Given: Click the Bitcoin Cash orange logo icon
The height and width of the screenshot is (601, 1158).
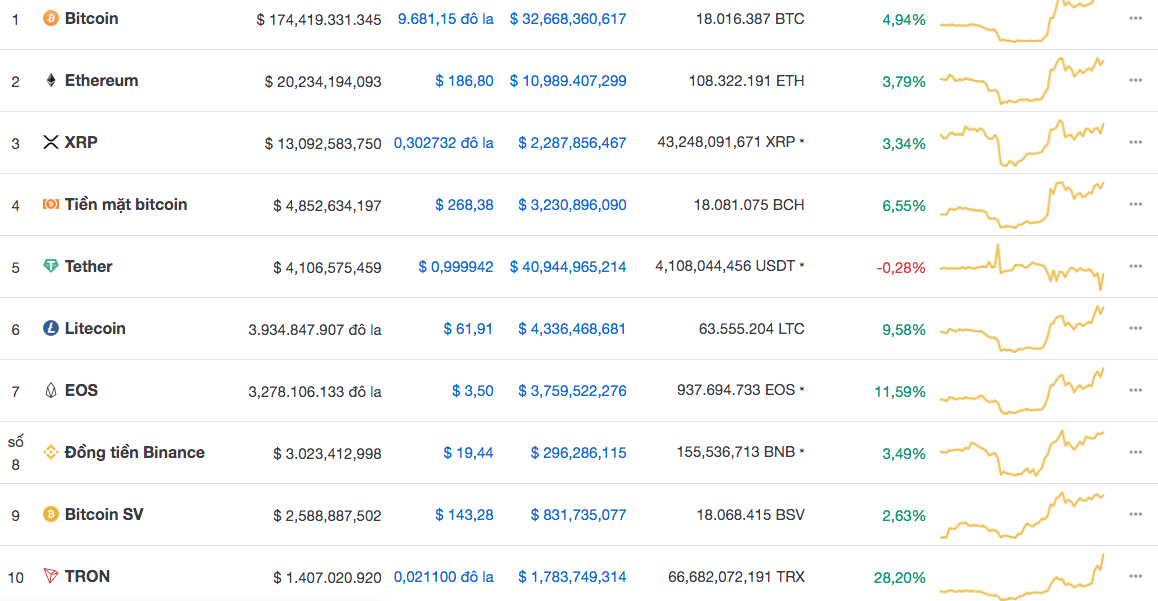Looking at the screenshot, I should coord(50,204).
